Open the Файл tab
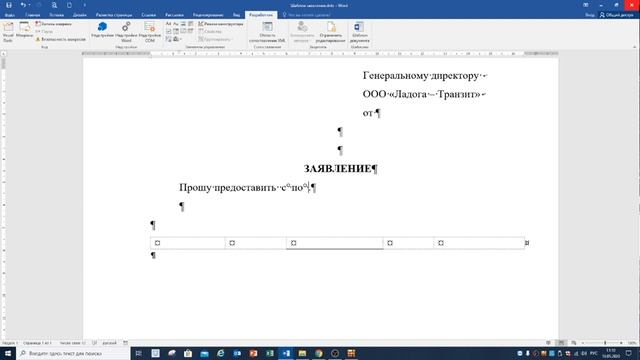This screenshot has width=640, height=360. [9, 15]
